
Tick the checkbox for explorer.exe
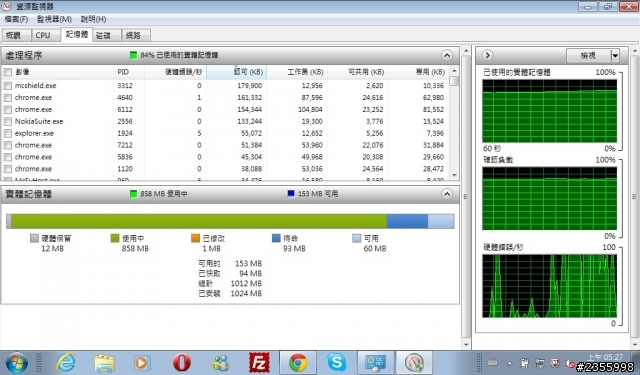(x=8, y=133)
